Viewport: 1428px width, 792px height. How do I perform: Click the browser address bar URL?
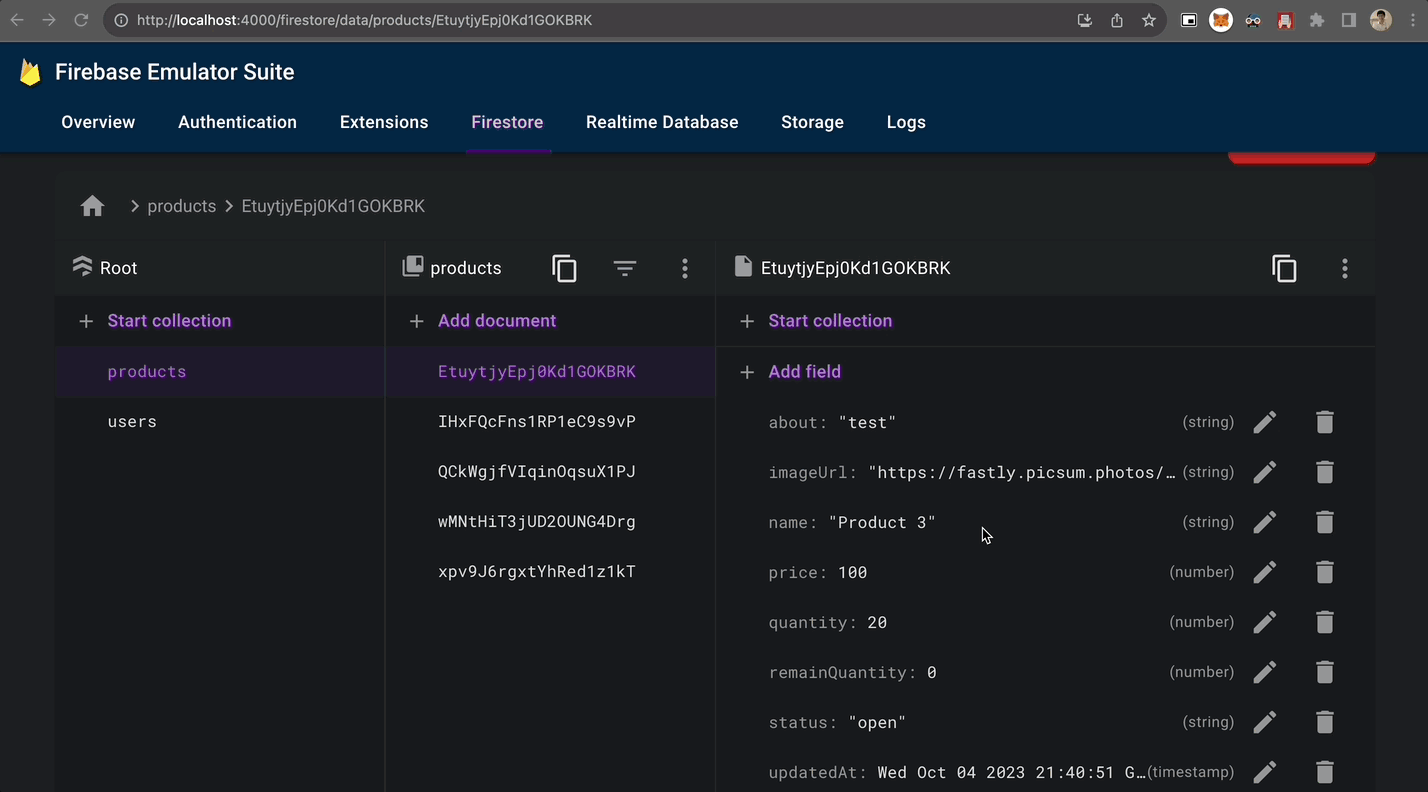(x=364, y=20)
